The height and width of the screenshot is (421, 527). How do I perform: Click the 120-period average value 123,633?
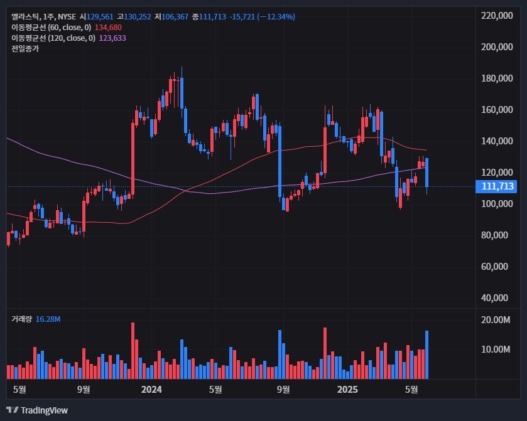(113, 38)
